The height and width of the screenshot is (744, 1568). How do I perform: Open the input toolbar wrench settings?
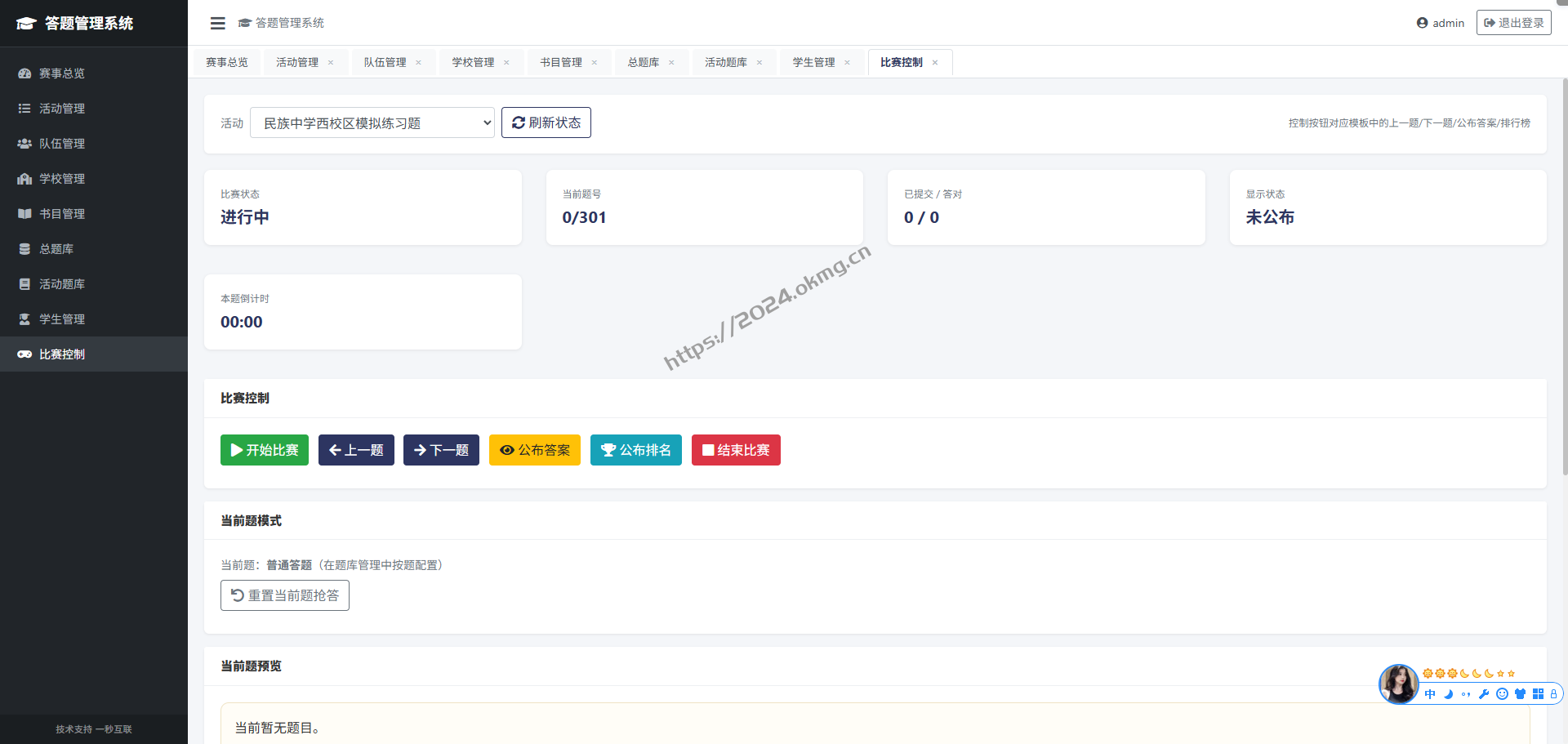(x=1484, y=694)
